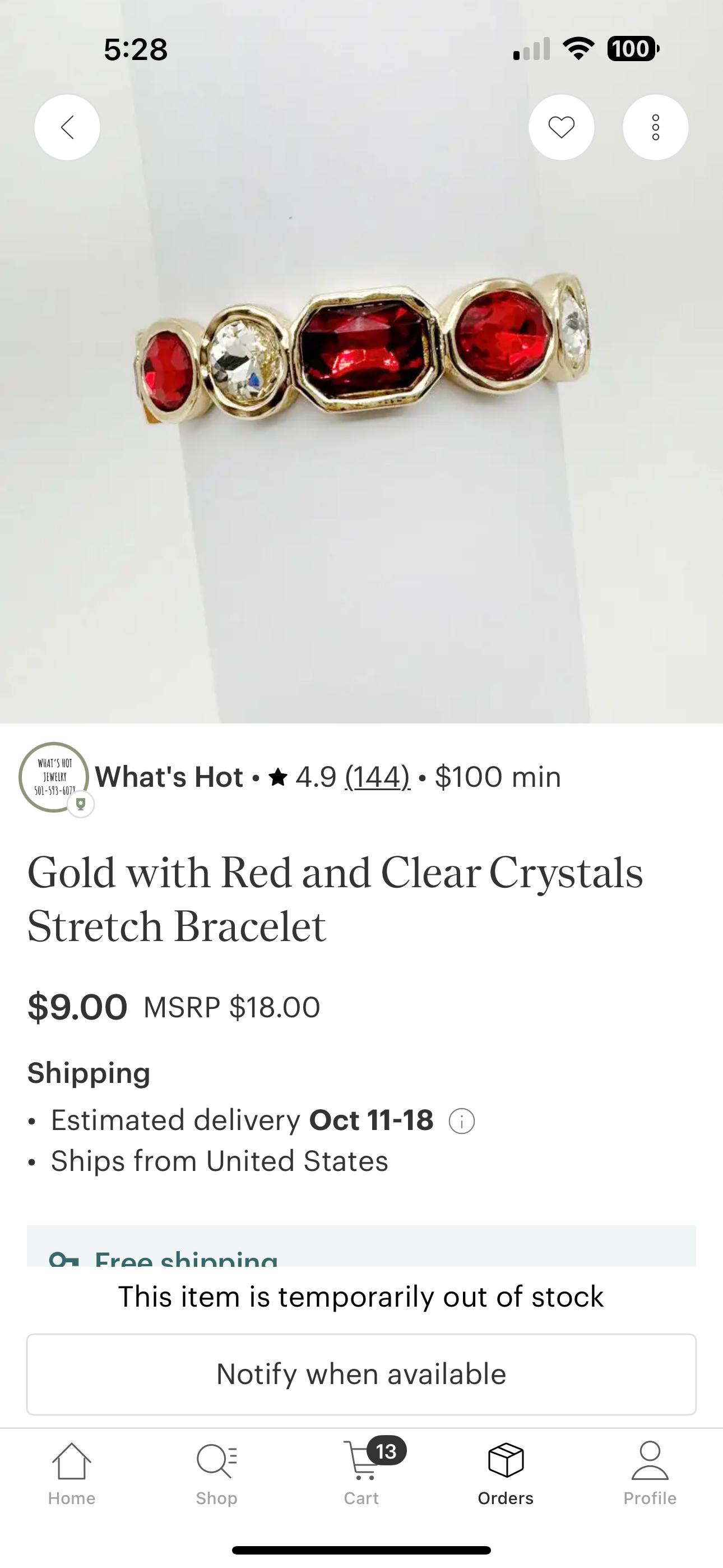Tap the Free shipping banner
Image resolution: width=723 pixels, height=1568 pixels.
coord(361,1253)
